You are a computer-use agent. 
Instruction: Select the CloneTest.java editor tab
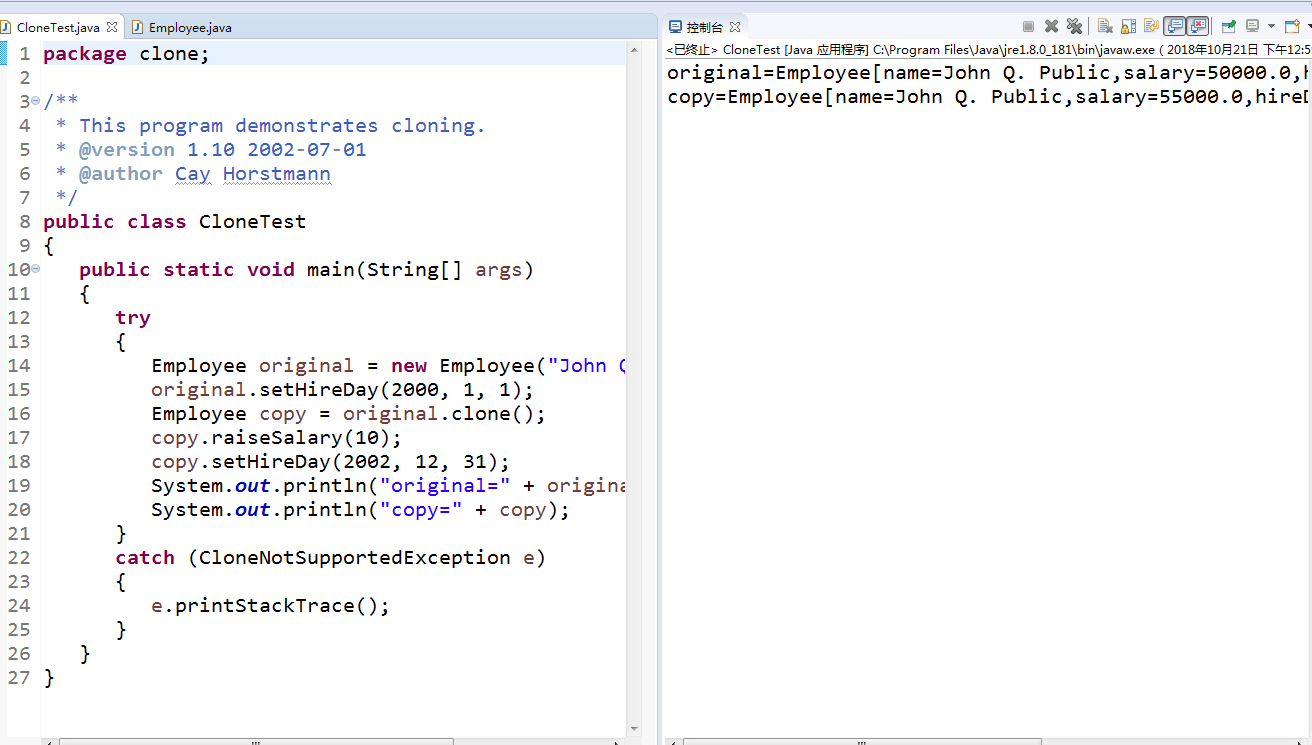pos(58,27)
